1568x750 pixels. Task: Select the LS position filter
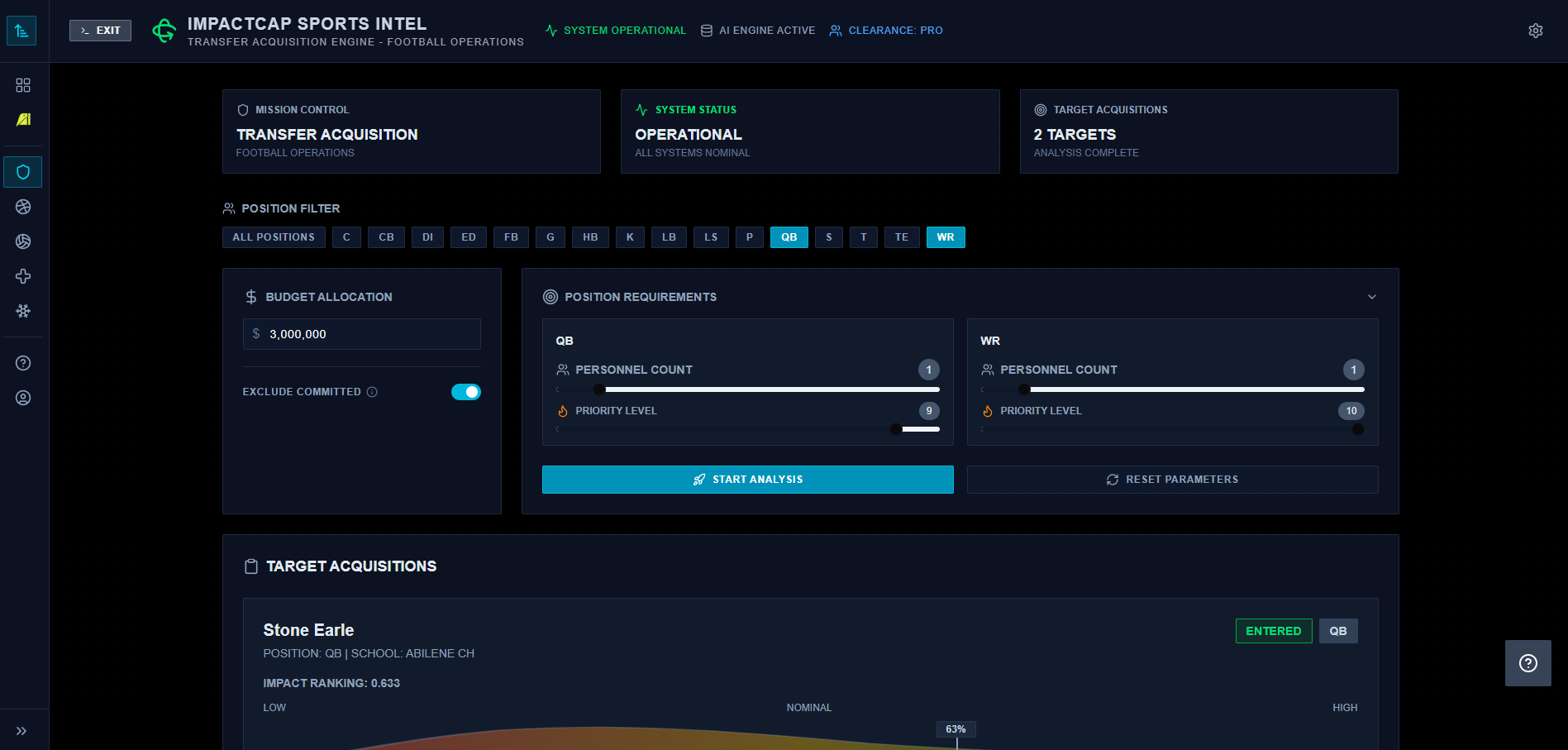tap(711, 237)
